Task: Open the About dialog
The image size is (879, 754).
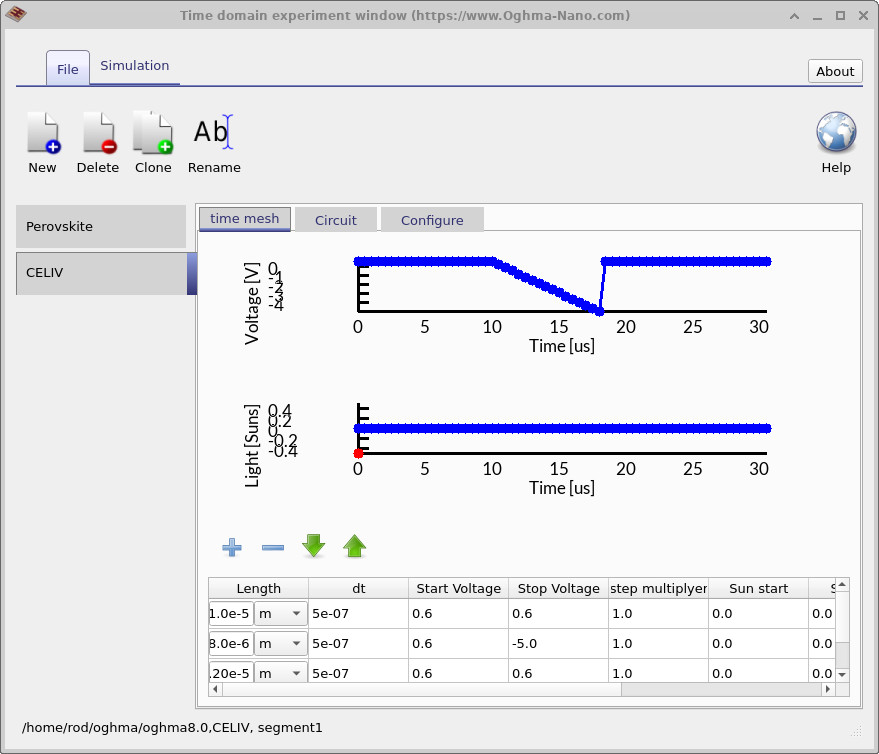Action: pos(834,71)
